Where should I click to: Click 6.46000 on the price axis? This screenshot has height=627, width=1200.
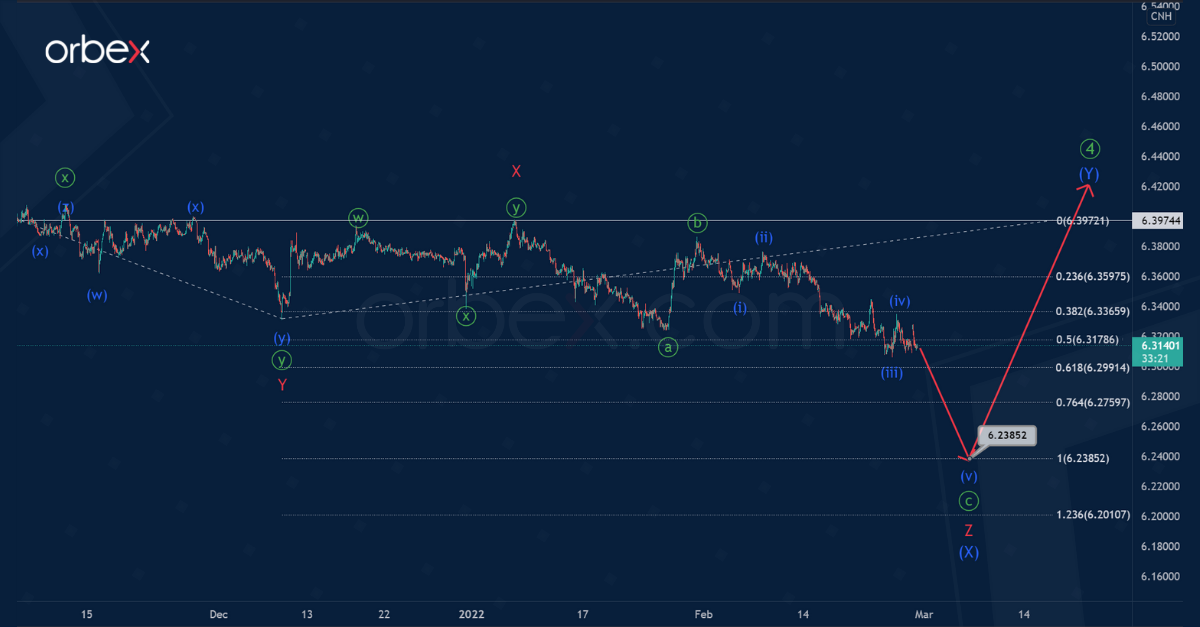coord(1161,127)
